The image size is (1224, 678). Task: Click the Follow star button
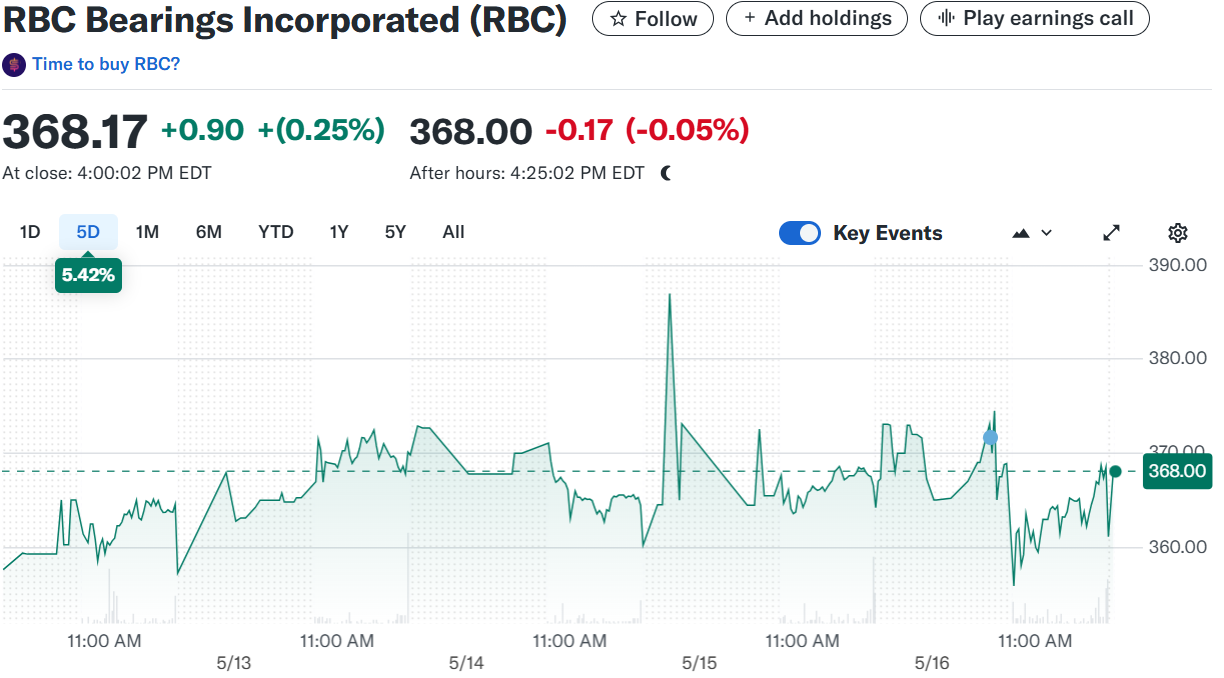653,19
